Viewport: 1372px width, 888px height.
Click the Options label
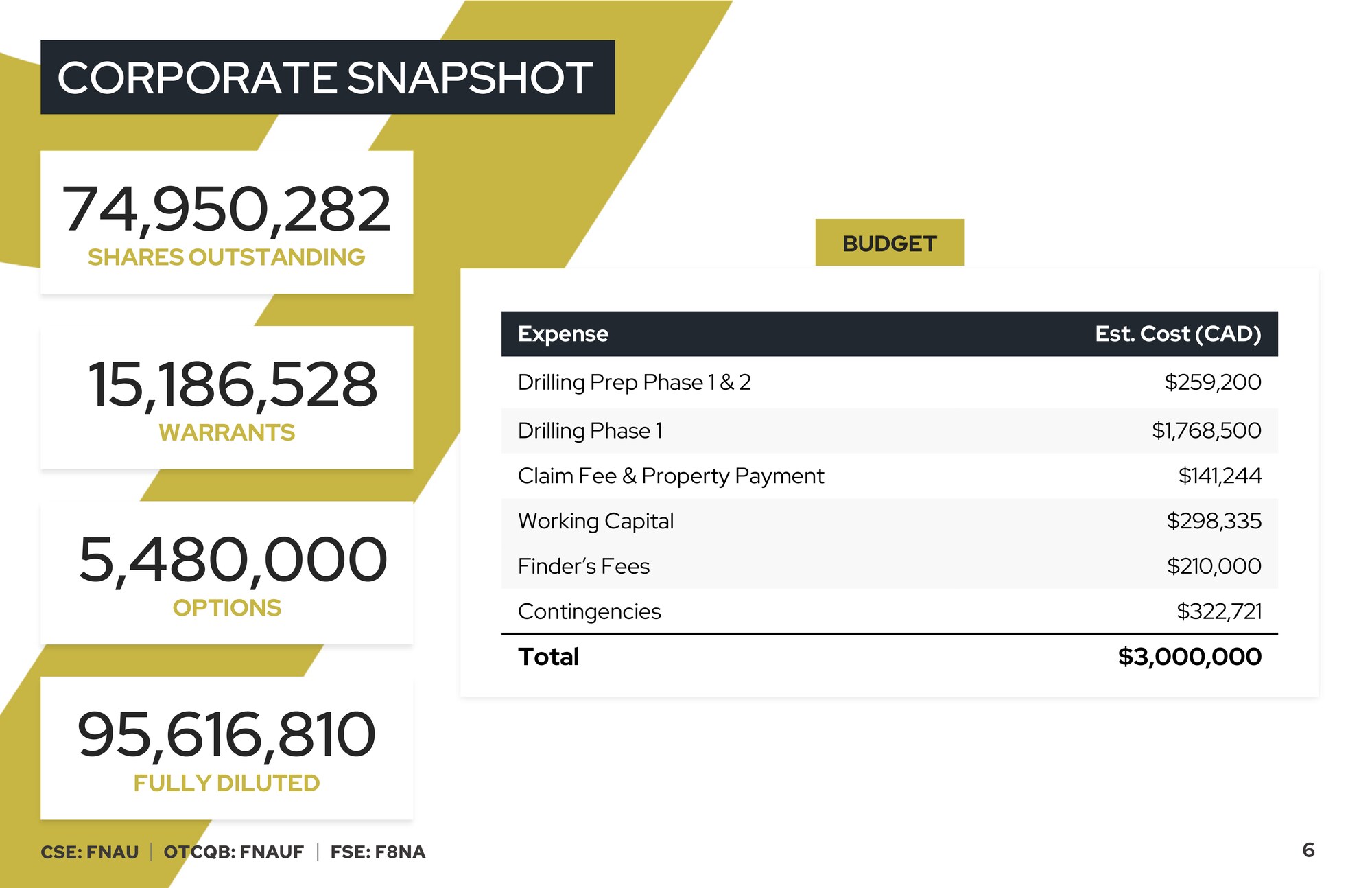pyautogui.click(x=226, y=608)
